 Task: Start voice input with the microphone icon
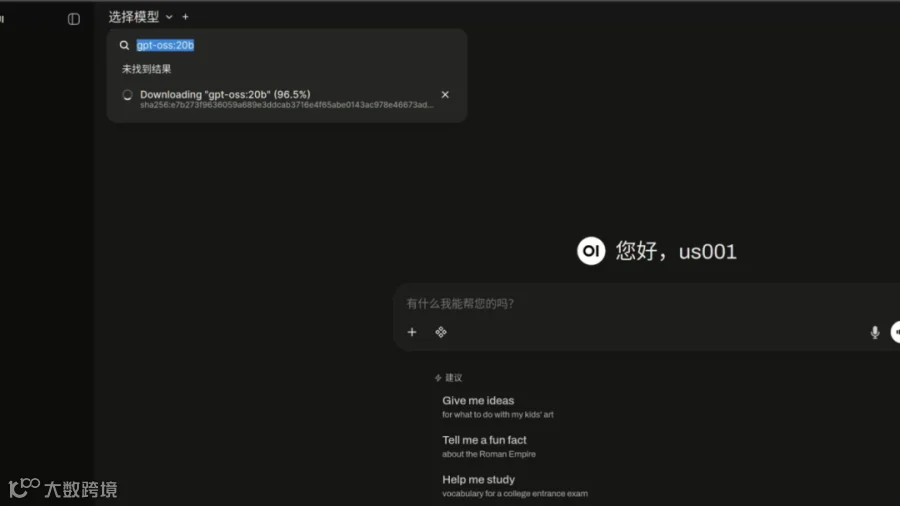click(x=874, y=332)
